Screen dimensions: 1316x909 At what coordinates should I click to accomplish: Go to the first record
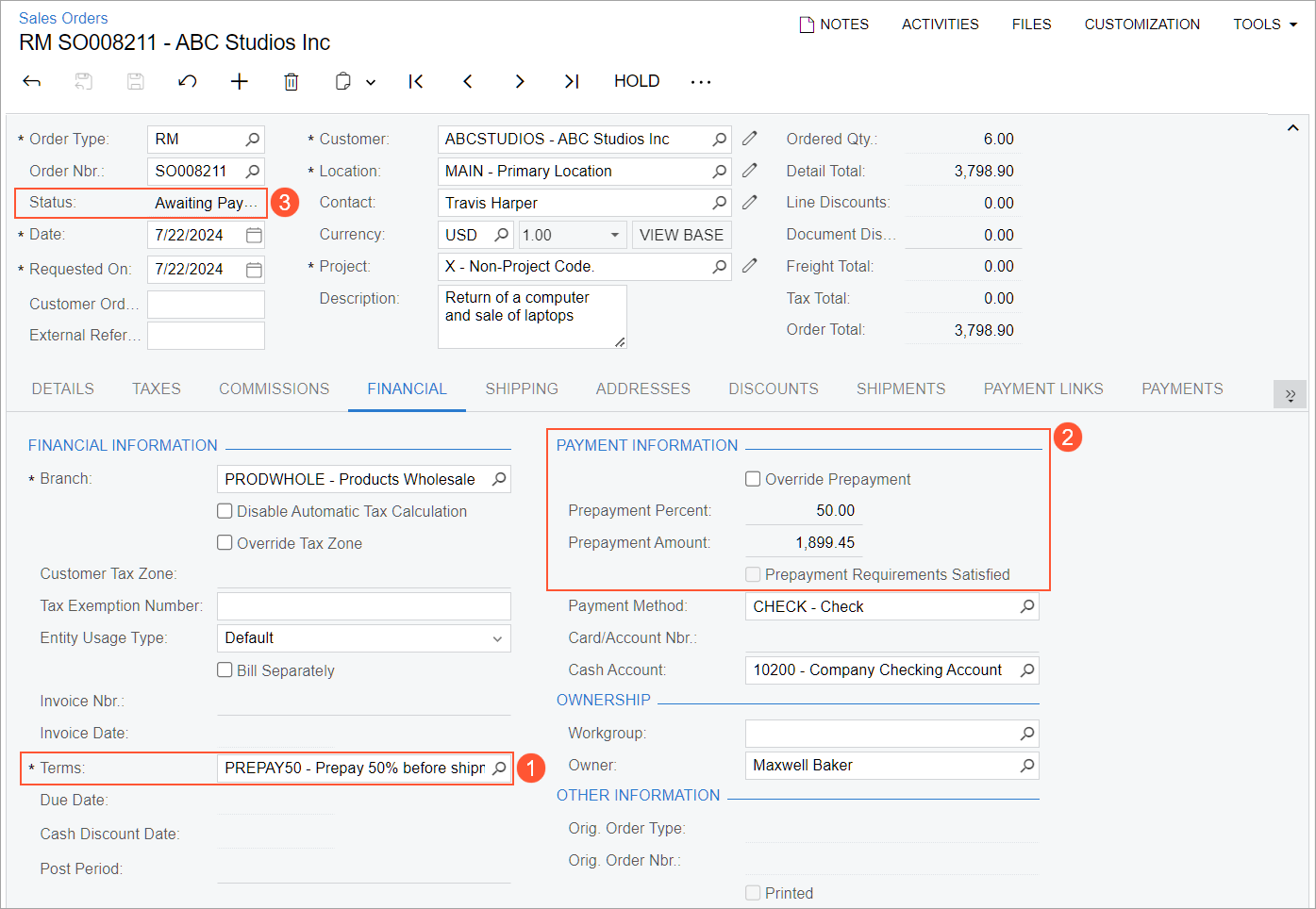tap(416, 82)
